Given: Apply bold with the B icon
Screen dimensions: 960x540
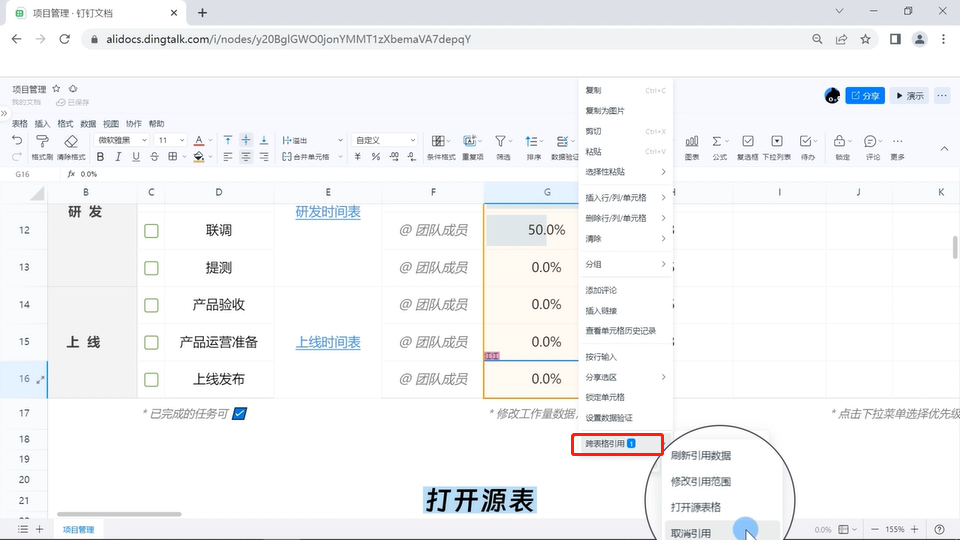Looking at the screenshot, I should [102, 157].
